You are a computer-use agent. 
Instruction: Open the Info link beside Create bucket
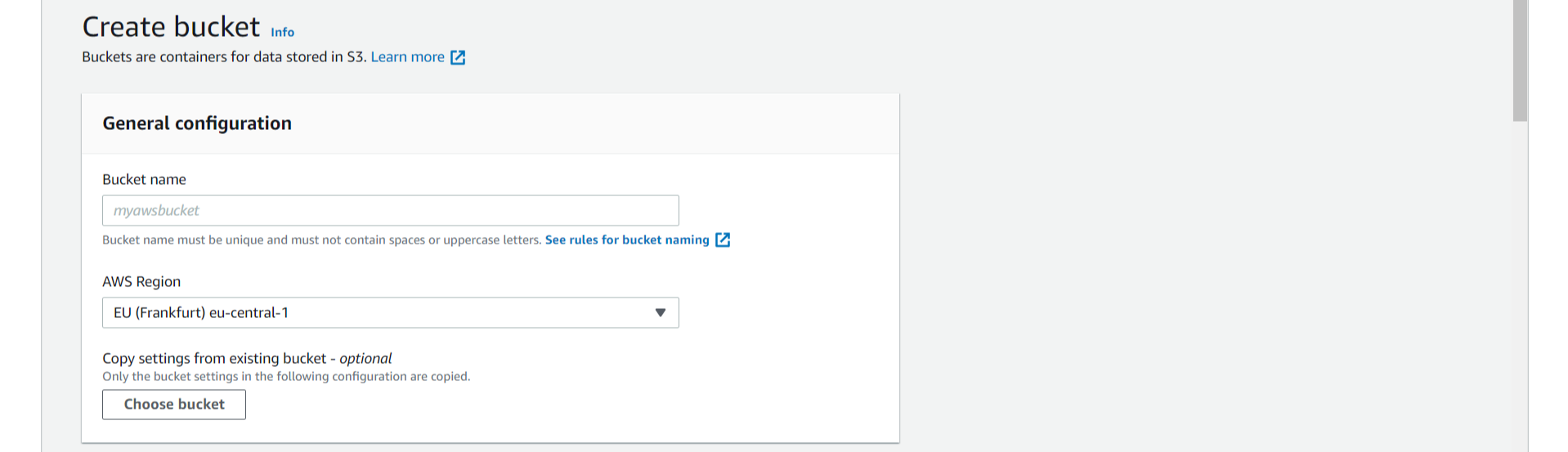point(282,32)
